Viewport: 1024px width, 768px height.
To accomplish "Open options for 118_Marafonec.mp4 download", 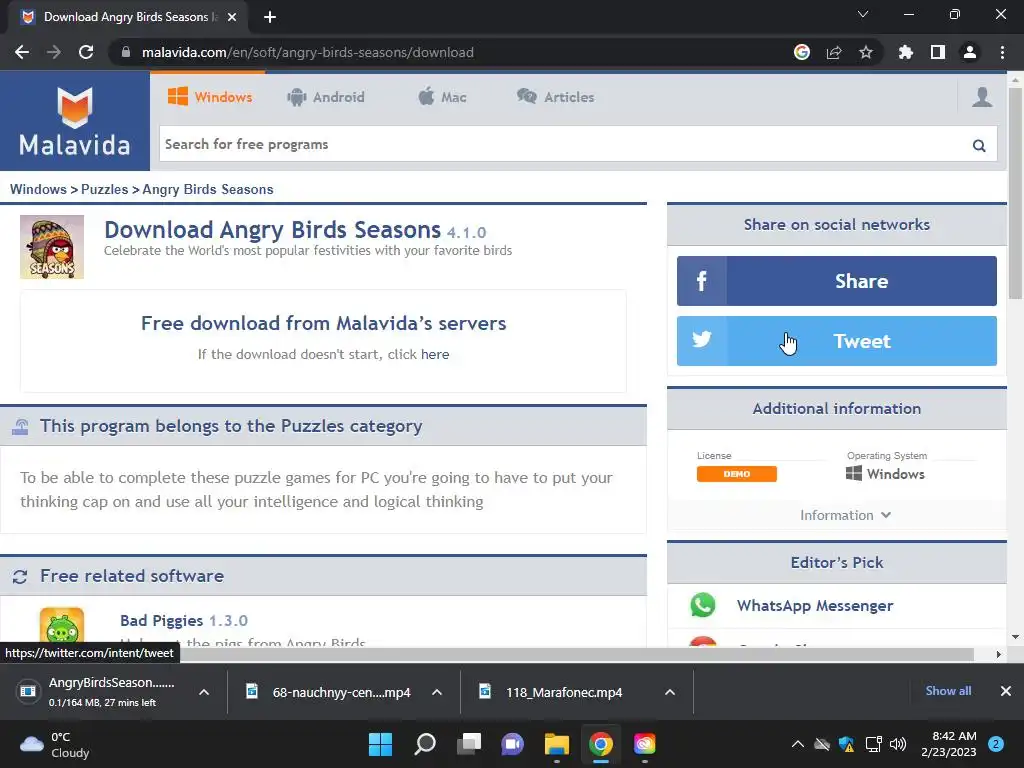I will tap(669, 692).
